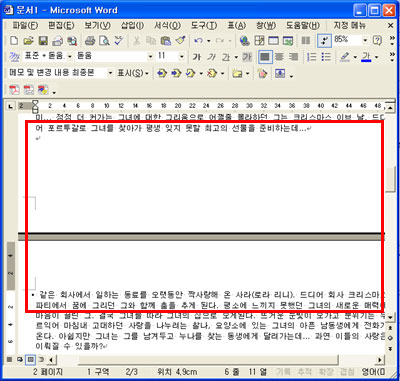
Task: Toggle bold formatting (가 button)
Action: (x=196, y=57)
